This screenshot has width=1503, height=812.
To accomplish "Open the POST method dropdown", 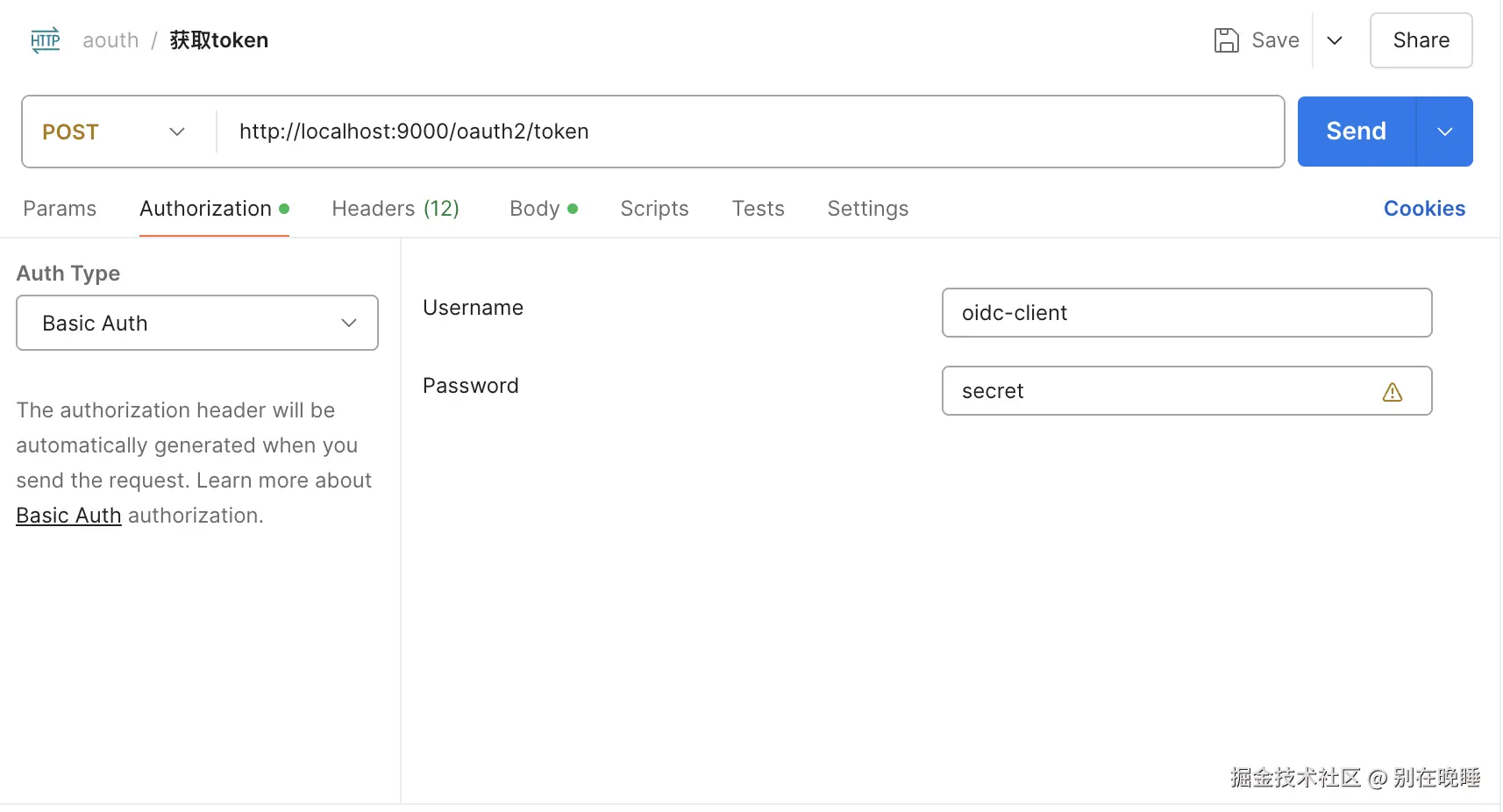I will [x=114, y=132].
